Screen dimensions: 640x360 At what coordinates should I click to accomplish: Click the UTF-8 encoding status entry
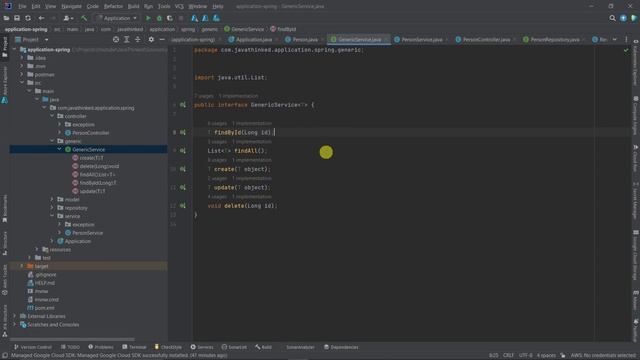525,355
